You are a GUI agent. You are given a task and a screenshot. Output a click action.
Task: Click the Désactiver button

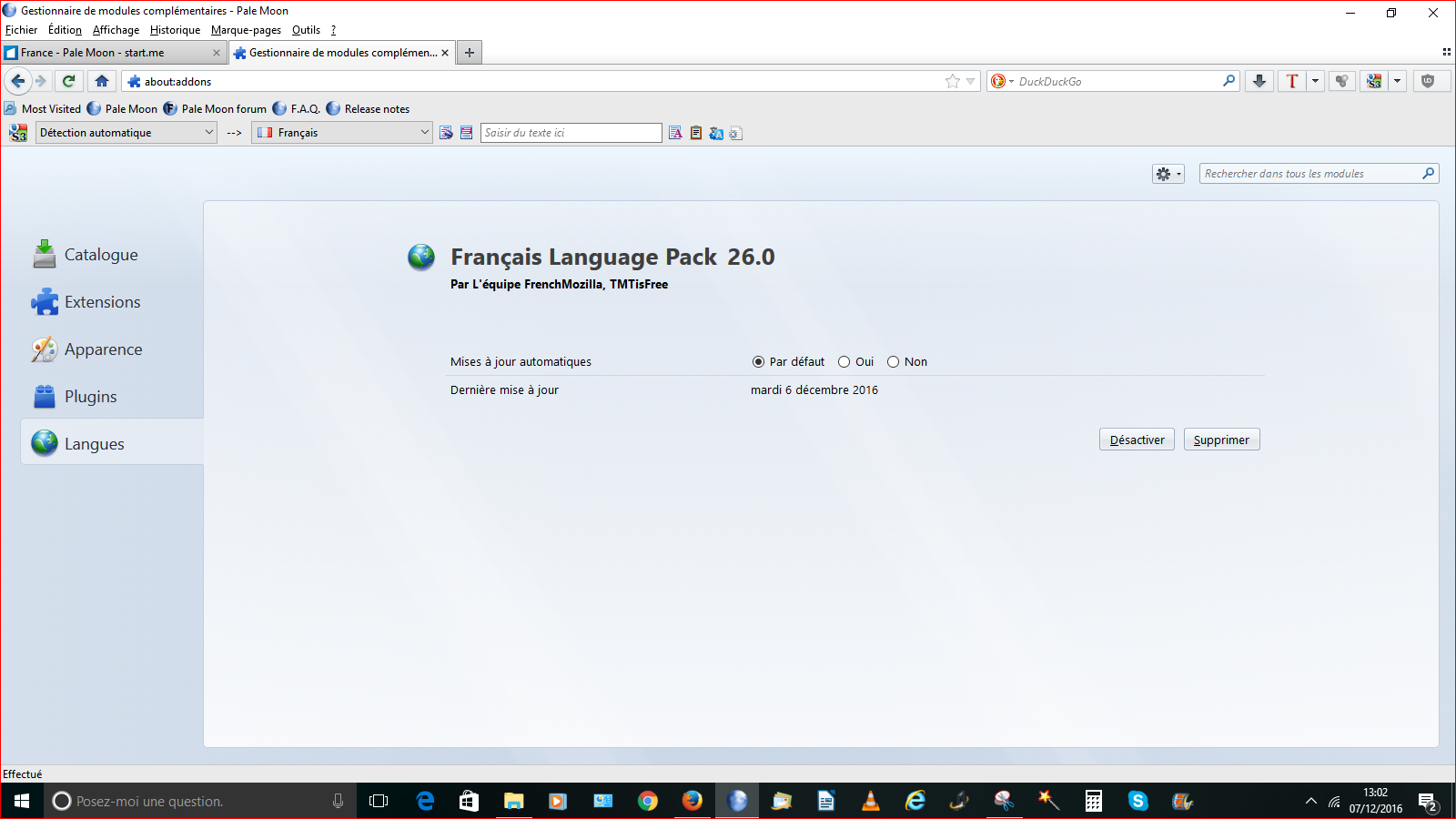click(1137, 440)
